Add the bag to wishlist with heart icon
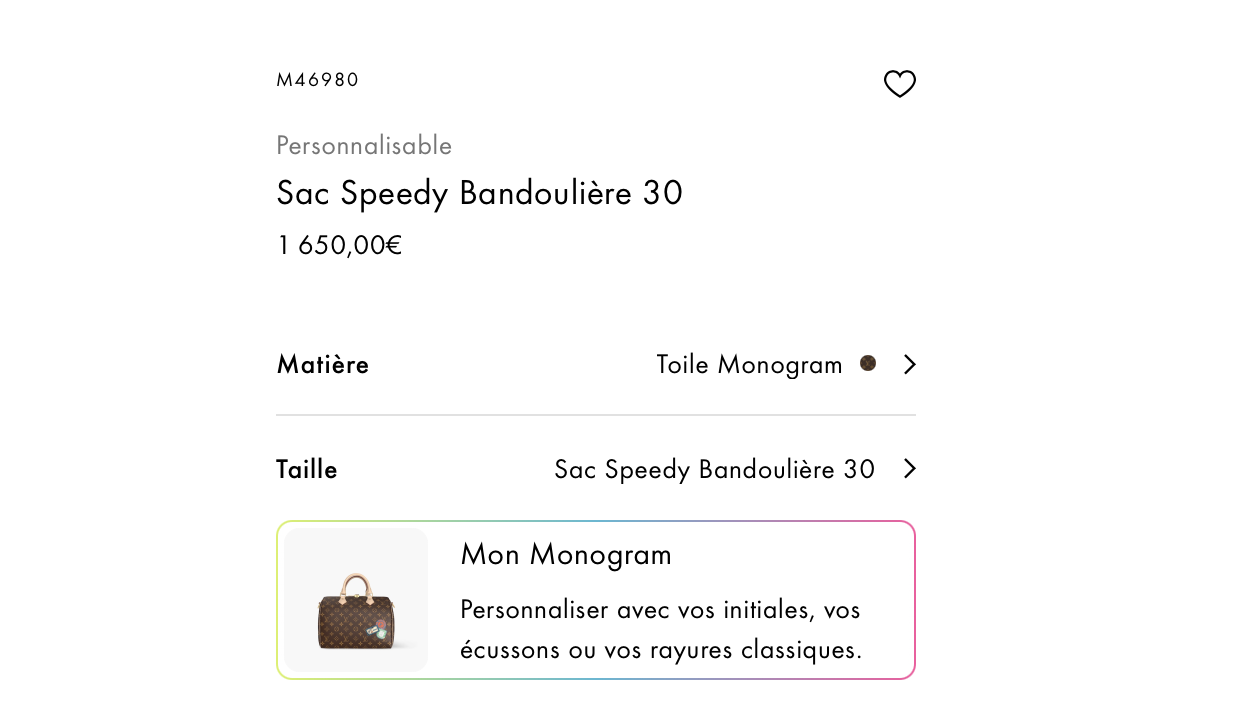 [900, 84]
